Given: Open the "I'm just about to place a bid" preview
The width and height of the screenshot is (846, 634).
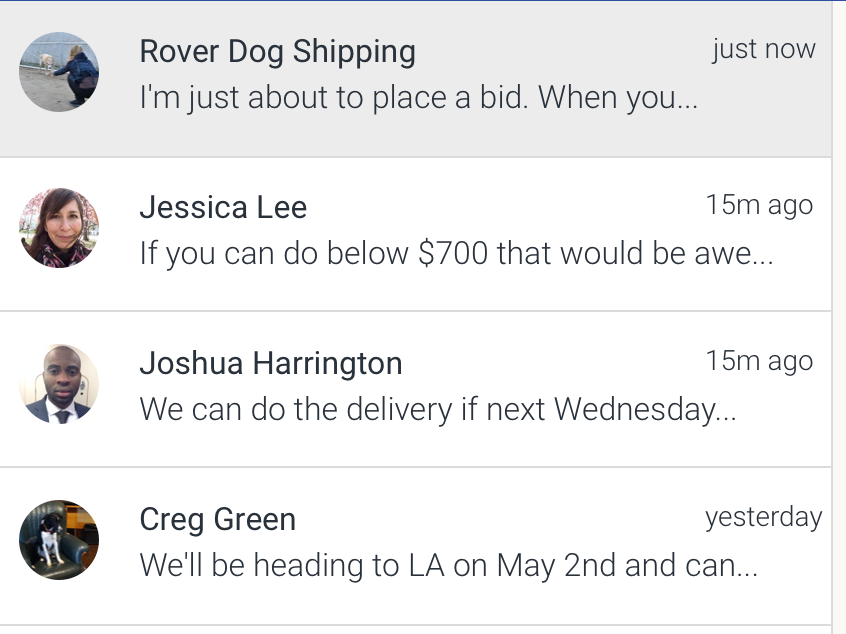Looking at the screenshot, I should click(x=418, y=98).
